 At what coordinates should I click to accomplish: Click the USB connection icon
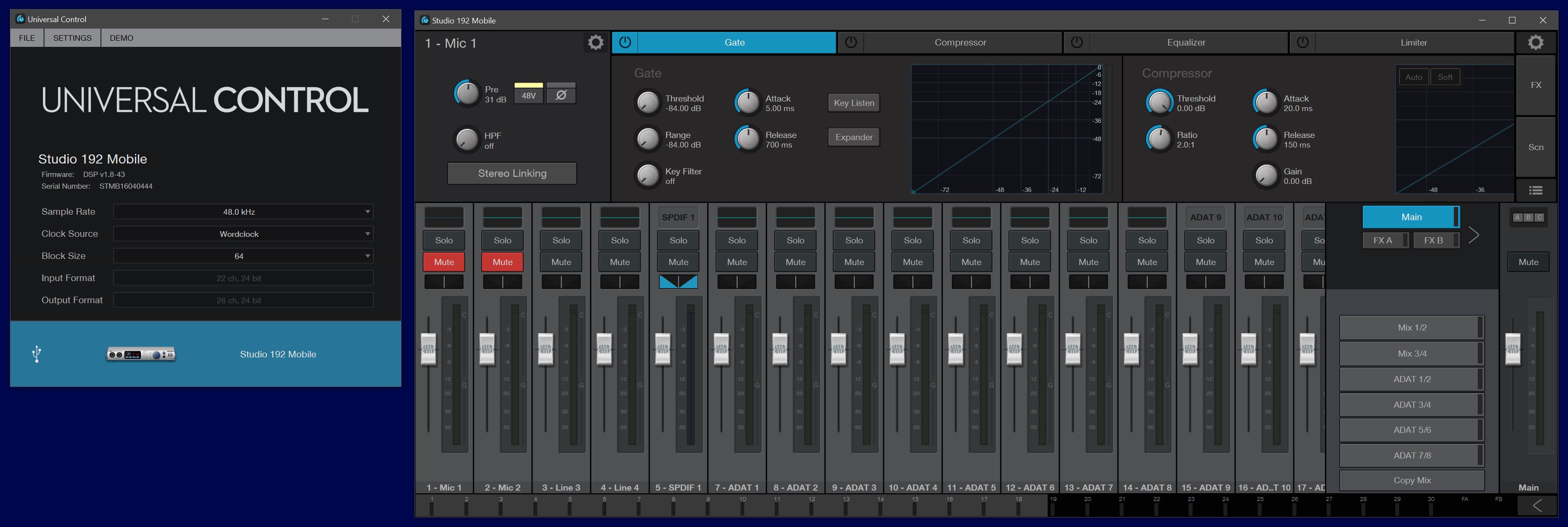pyautogui.click(x=36, y=354)
